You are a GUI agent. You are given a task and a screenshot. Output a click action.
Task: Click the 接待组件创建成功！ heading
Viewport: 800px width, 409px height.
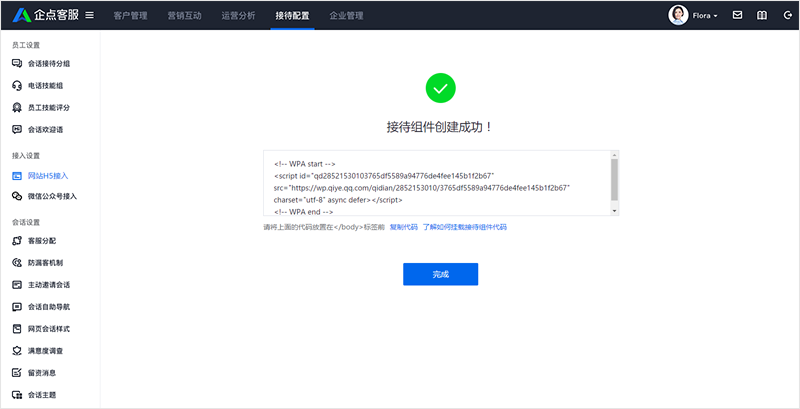coord(440,127)
